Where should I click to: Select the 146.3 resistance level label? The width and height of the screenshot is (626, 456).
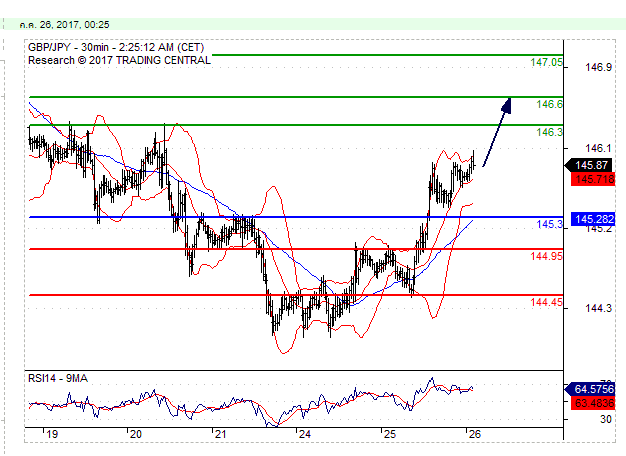(x=549, y=132)
